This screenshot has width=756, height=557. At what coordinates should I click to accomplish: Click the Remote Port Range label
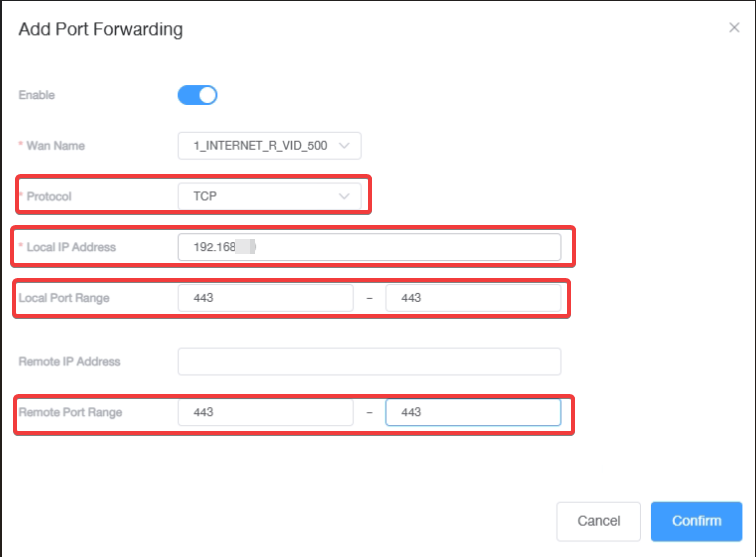pyautogui.click(x=72, y=412)
